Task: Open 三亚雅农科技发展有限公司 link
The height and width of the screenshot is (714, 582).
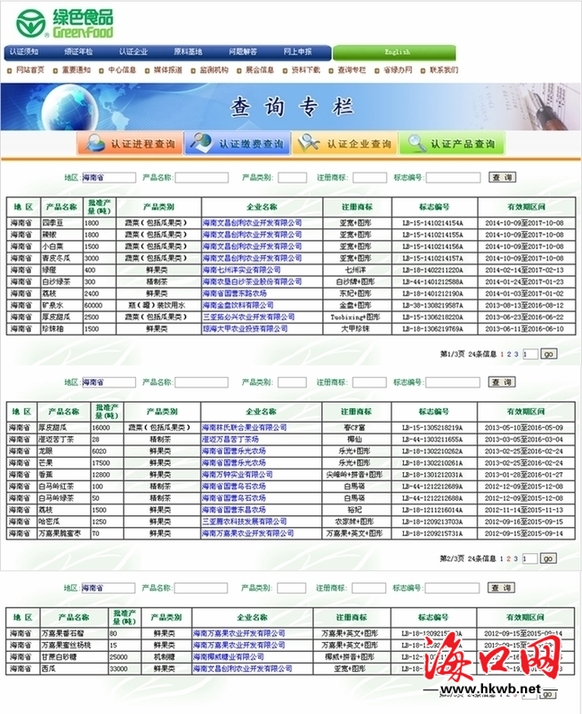Action: tap(245, 522)
